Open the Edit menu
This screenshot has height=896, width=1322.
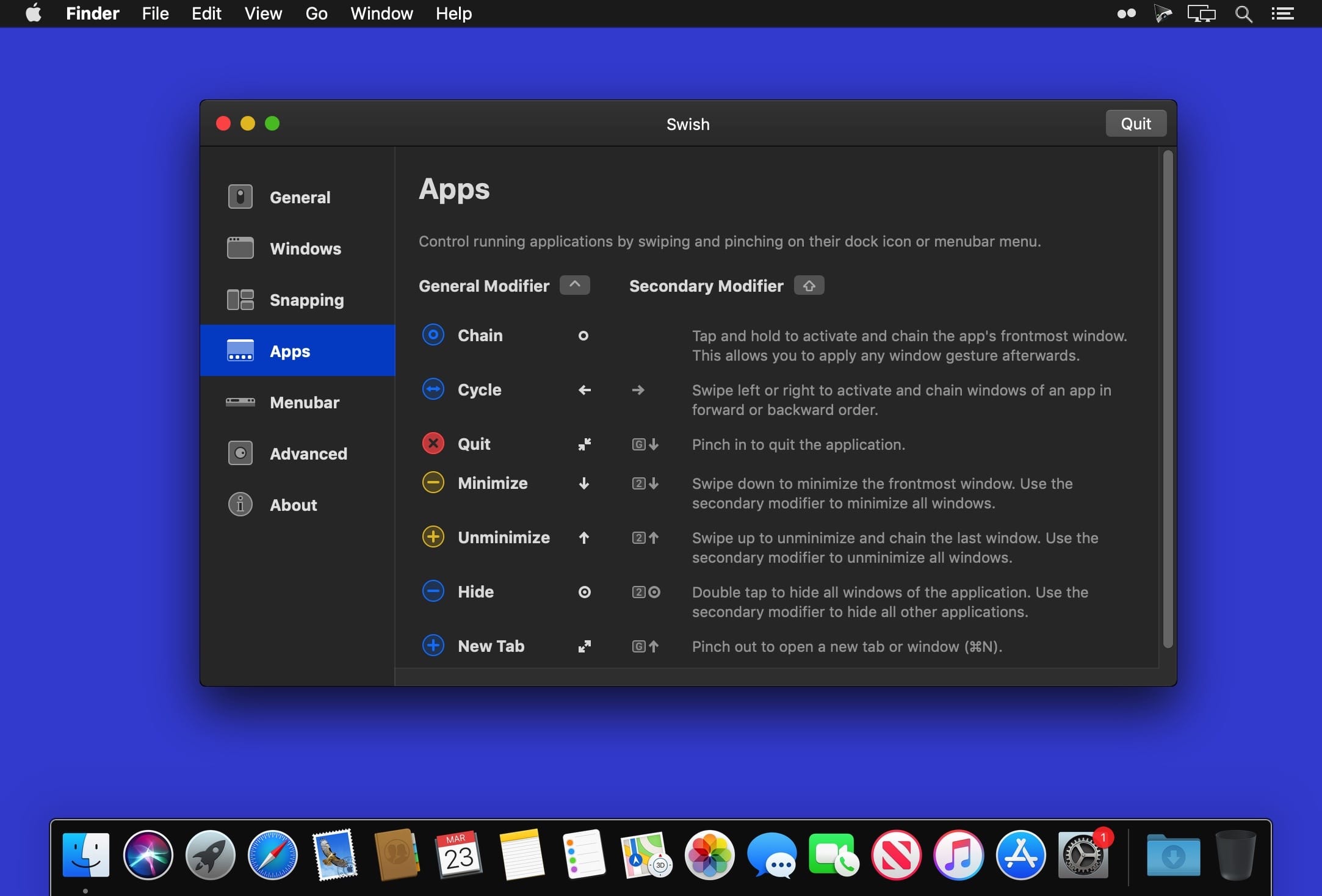[x=206, y=13]
